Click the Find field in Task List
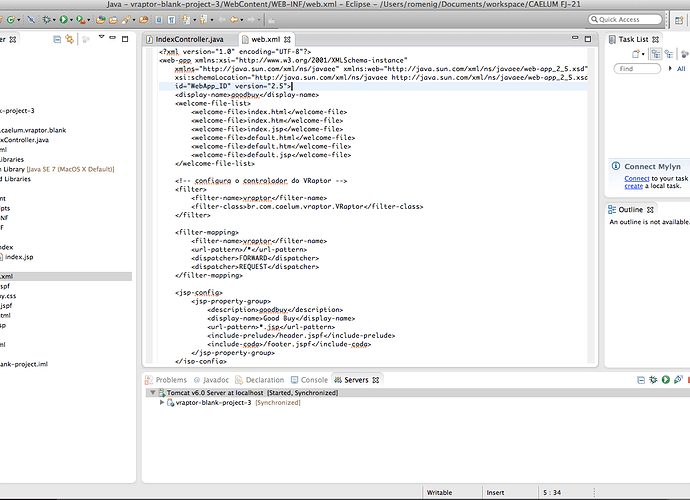This screenshot has height=500, width=690. click(x=638, y=69)
